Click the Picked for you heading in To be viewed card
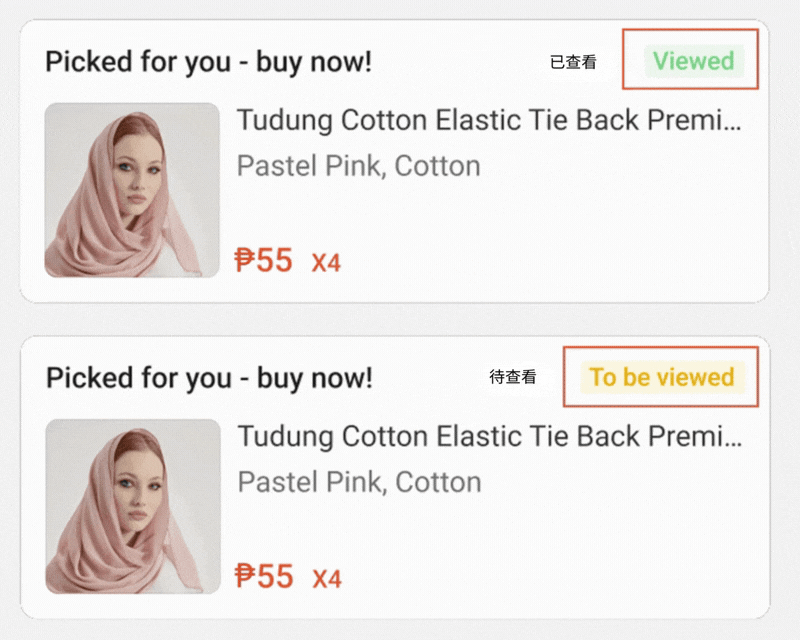Image resolution: width=800 pixels, height=640 pixels. pyautogui.click(x=209, y=378)
